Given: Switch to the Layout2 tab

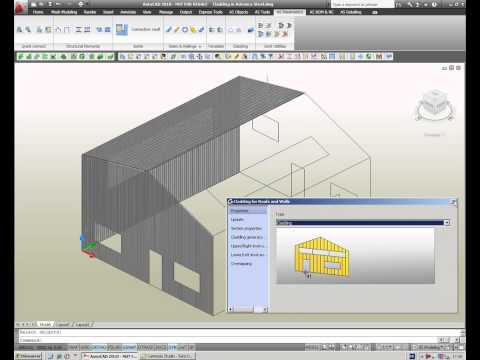Looking at the screenshot, I should pyautogui.click(x=83, y=324).
